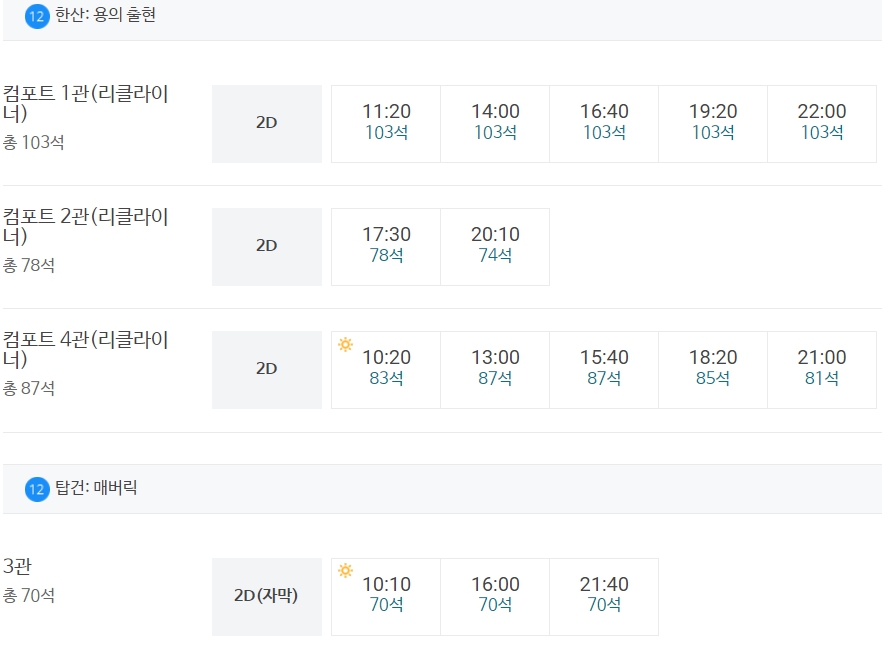Screen dimensions: 882x645
Task: Select the 16:00 탑건 showing in 3관
Action: pos(495,597)
